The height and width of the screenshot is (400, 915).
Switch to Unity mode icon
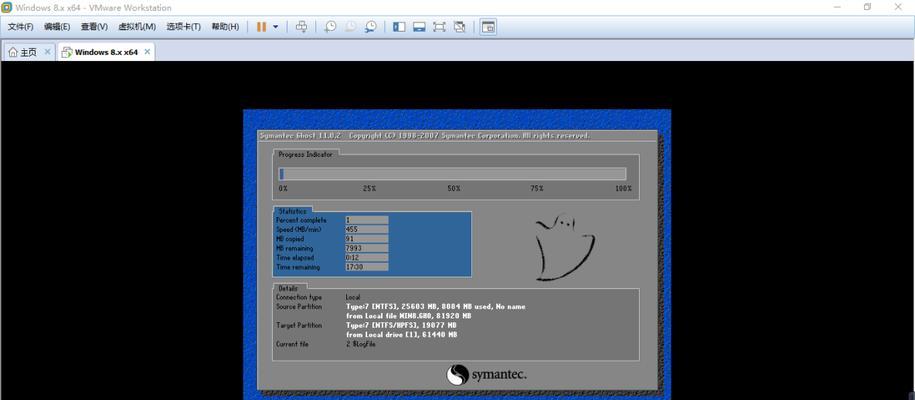(x=459, y=27)
